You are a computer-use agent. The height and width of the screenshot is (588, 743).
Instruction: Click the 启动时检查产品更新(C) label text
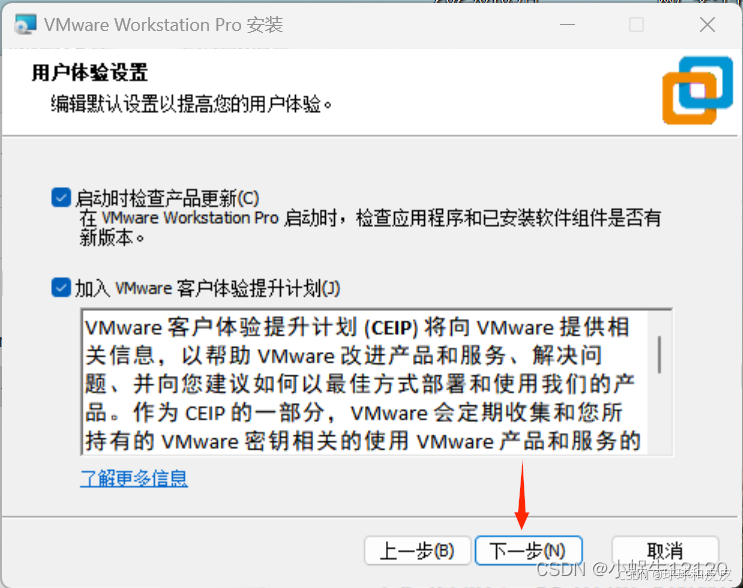point(167,198)
